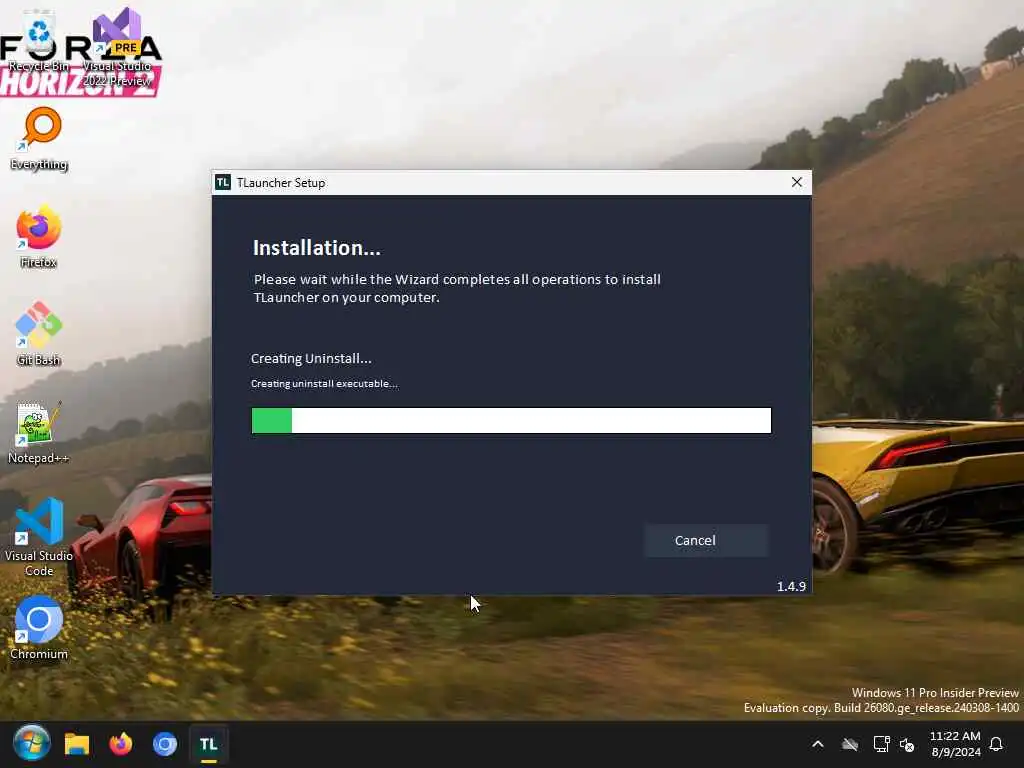Select Visual Studio 2022 Preview shortcut

coord(117,48)
